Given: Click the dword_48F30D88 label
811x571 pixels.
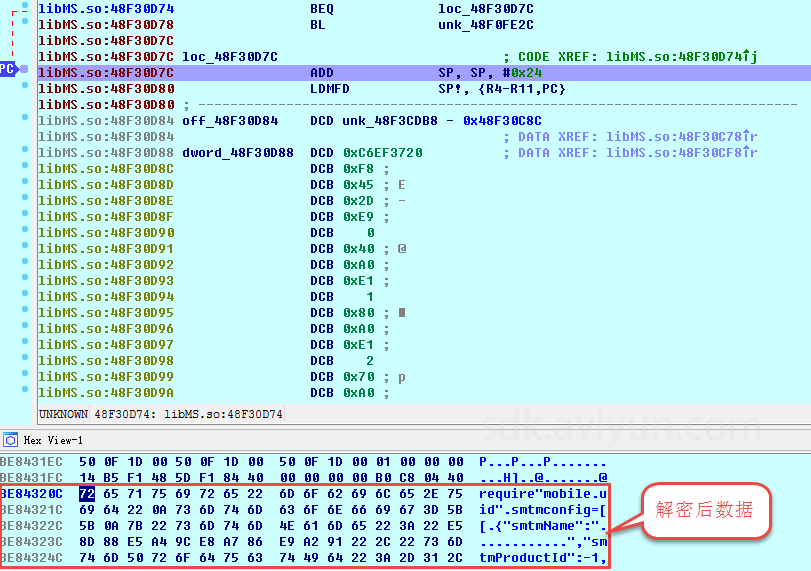Looking at the screenshot, I should coord(238,153).
